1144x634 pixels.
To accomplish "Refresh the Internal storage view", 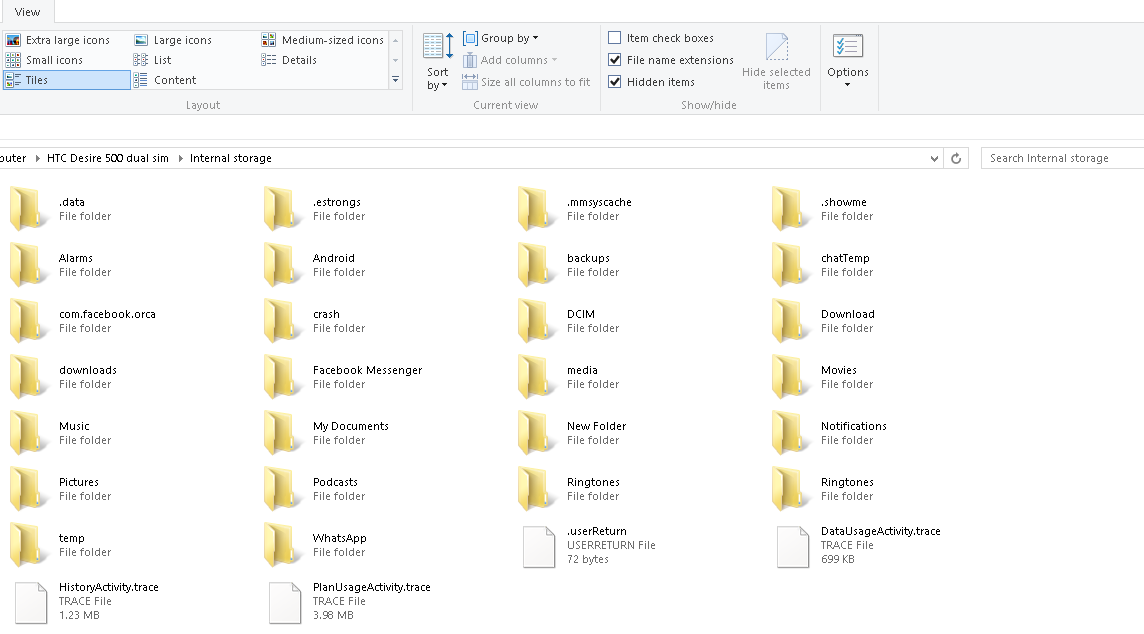I will point(956,158).
